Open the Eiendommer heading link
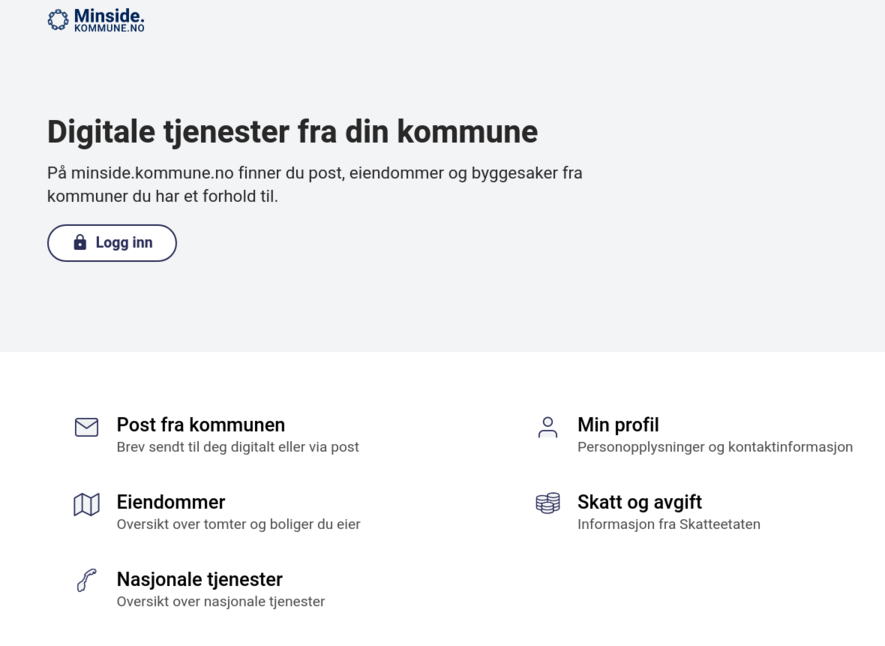 tap(171, 502)
